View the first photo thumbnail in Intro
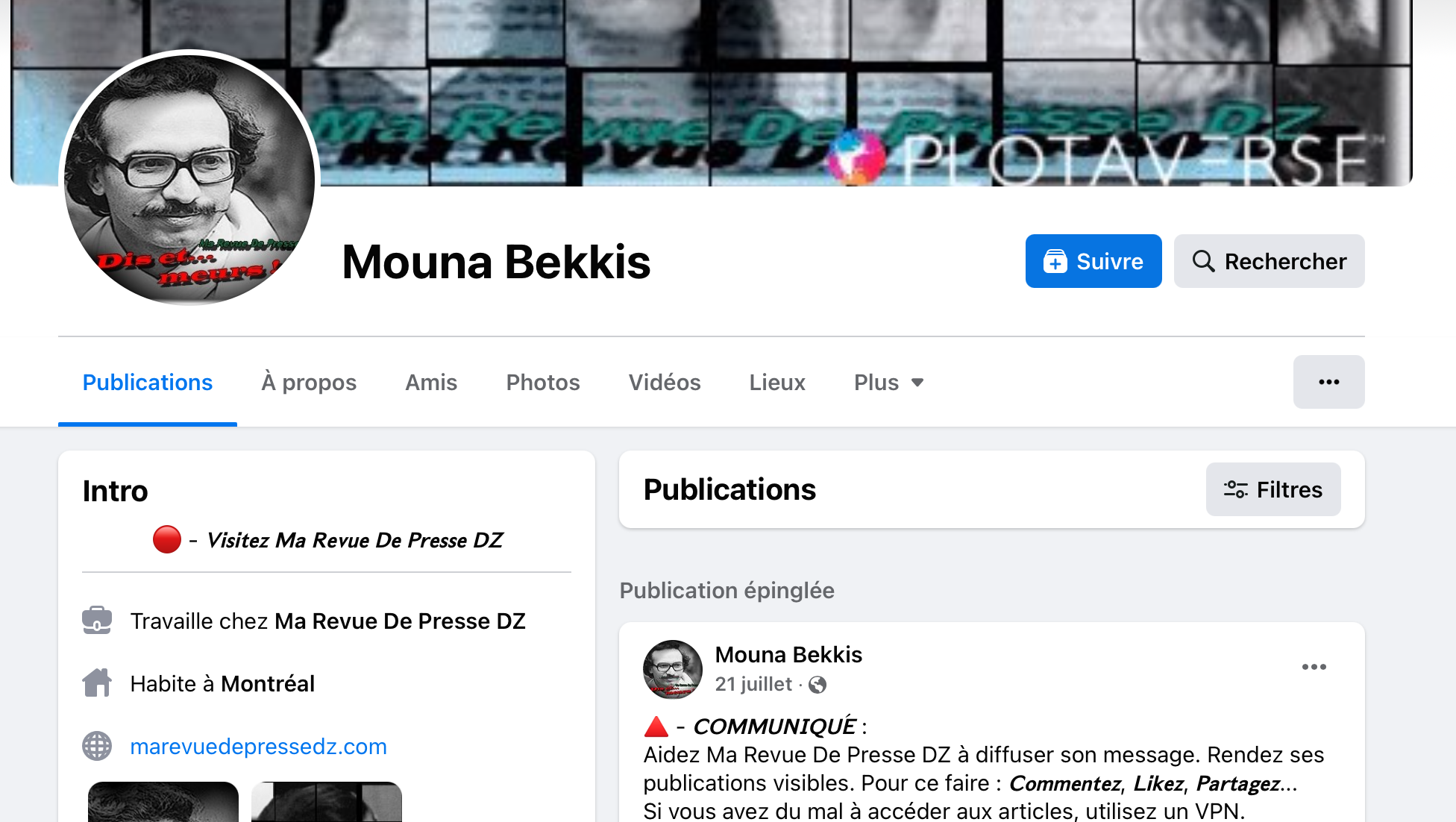The width and height of the screenshot is (1456, 822). (x=163, y=802)
